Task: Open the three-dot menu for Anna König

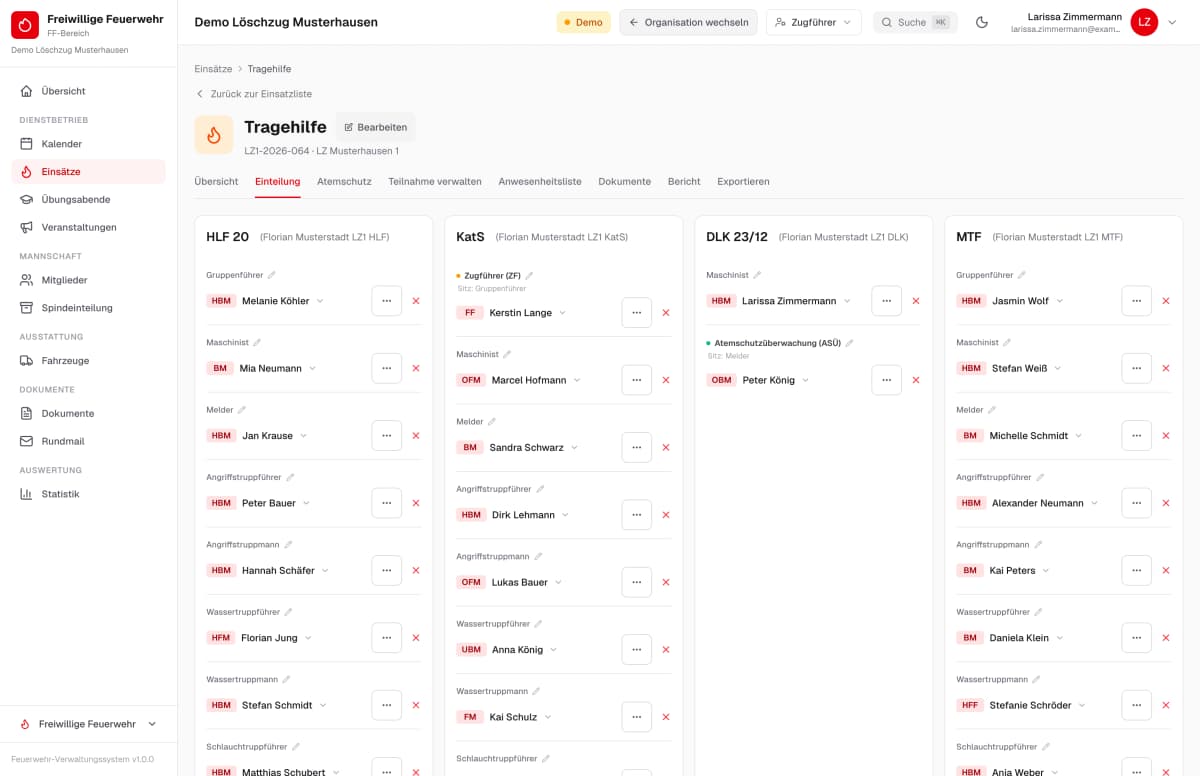Action: (637, 650)
